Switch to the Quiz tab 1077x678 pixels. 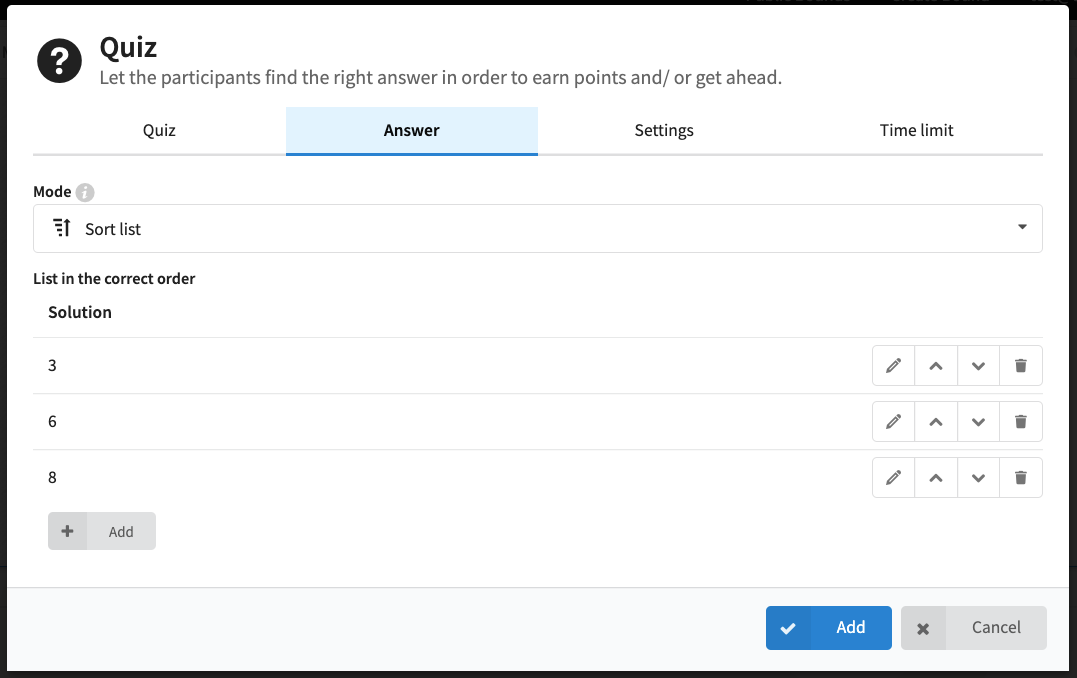(159, 131)
